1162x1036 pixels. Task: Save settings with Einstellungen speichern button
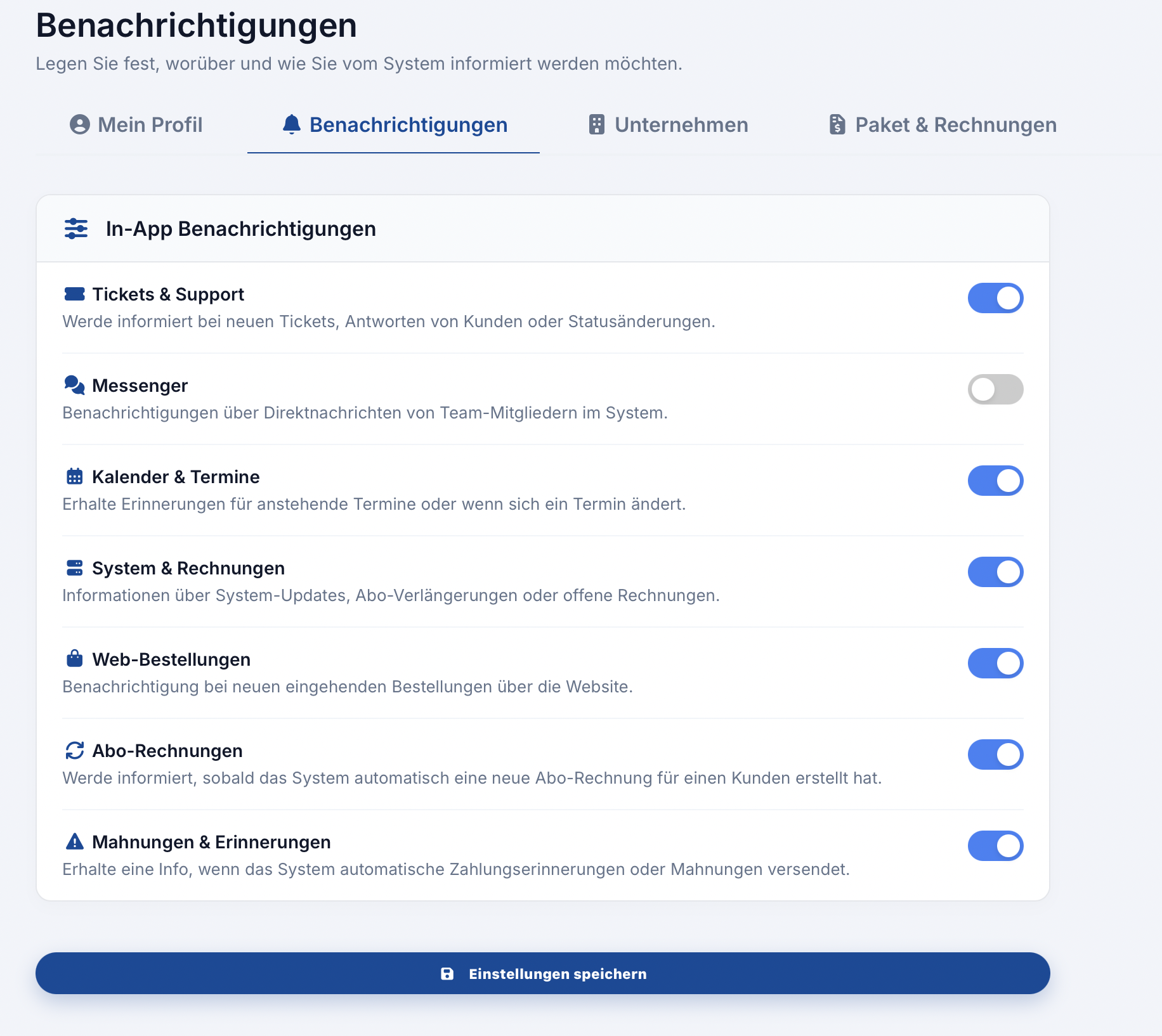[x=543, y=973]
